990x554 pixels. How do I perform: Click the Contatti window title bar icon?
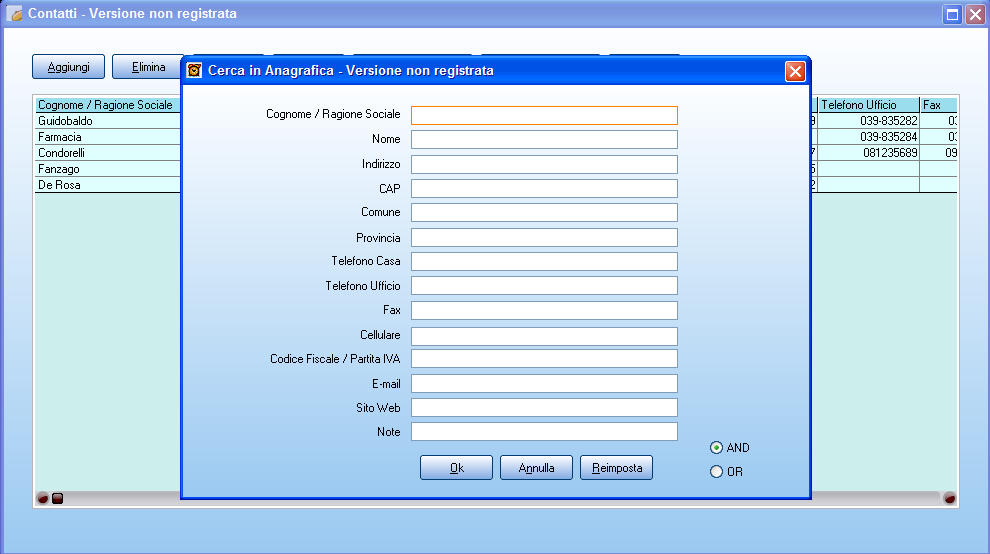tap(15, 13)
